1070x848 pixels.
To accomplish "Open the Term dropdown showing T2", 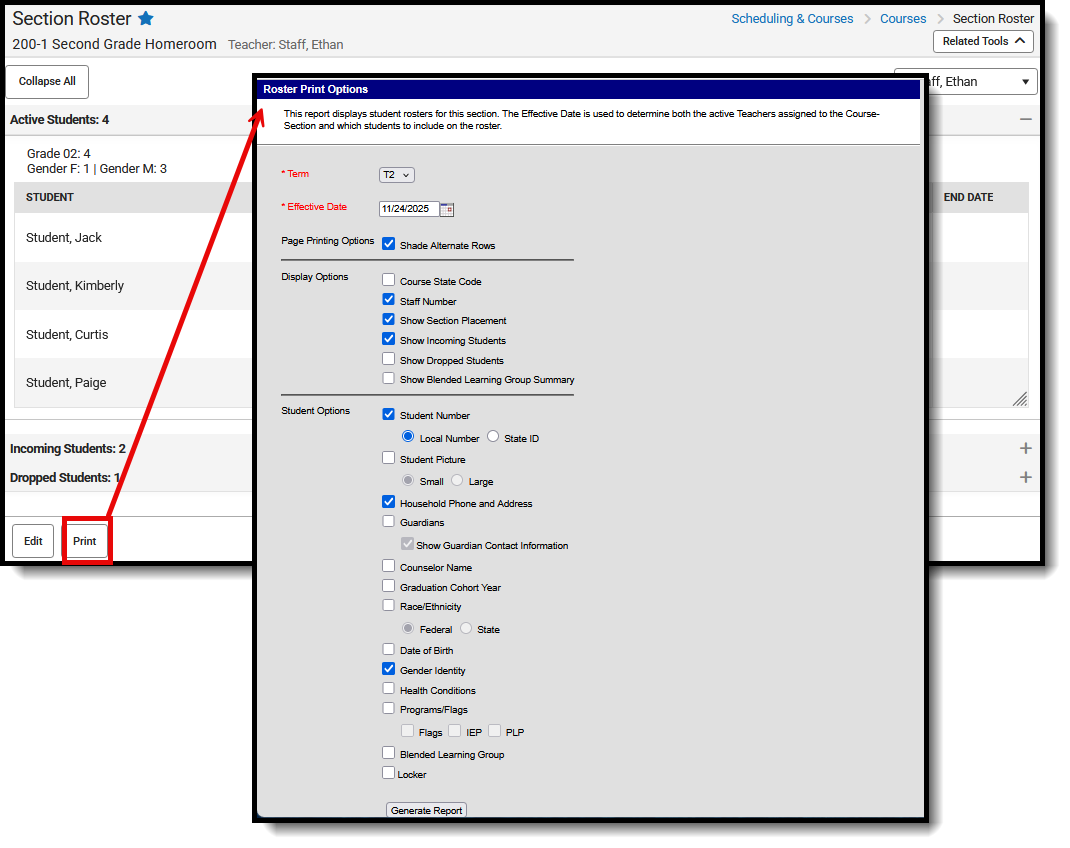I will (x=397, y=174).
